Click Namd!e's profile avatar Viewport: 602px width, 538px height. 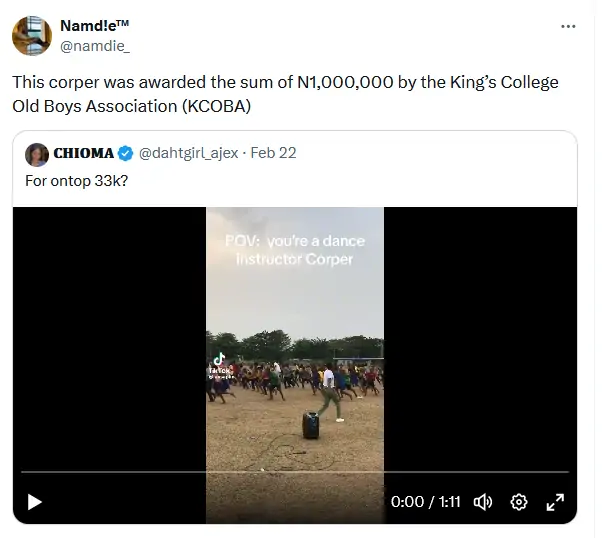(32, 36)
